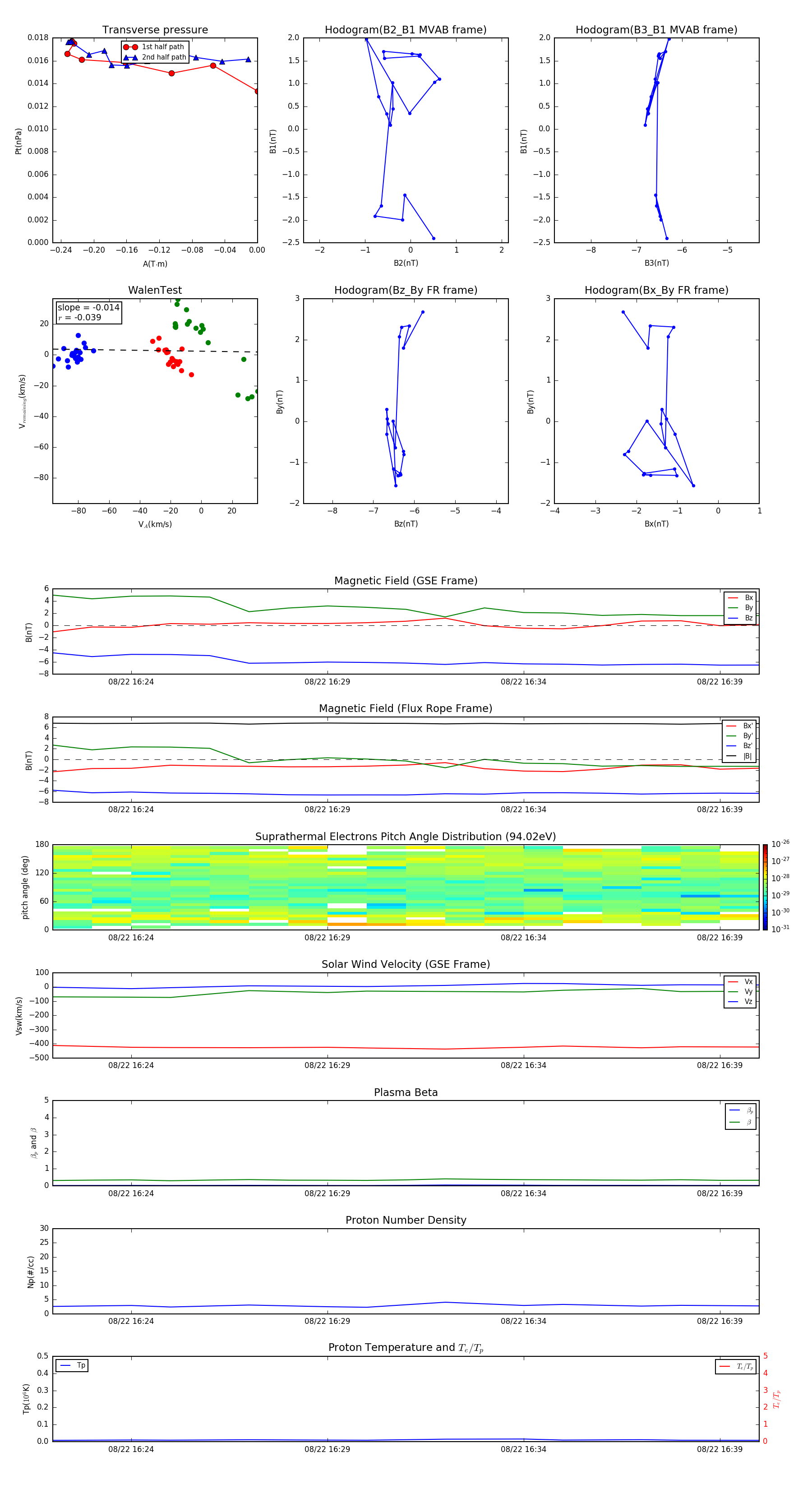Image resolution: width=812 pixels, height=1489 pixels.
Task: Click the 10^-31 colorbar label
Action: pyautogui.click(x=780, y=929)
